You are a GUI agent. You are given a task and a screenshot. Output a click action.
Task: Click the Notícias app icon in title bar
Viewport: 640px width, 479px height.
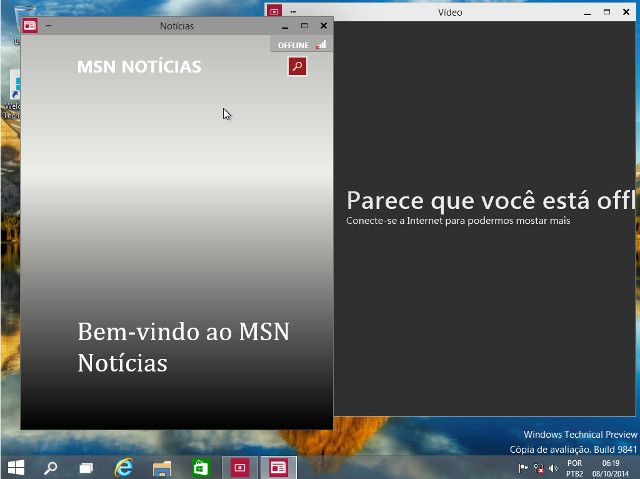pos(30,26)
